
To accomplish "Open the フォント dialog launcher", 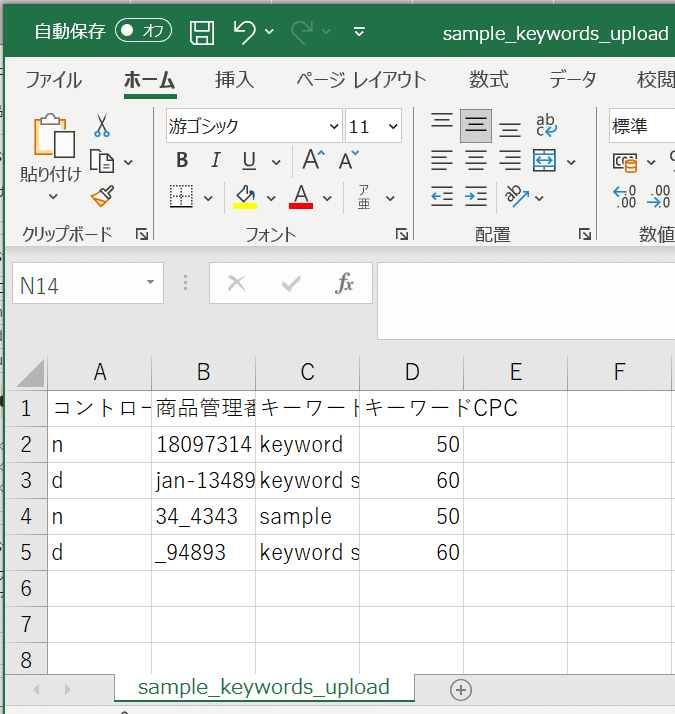I will 402,234.
